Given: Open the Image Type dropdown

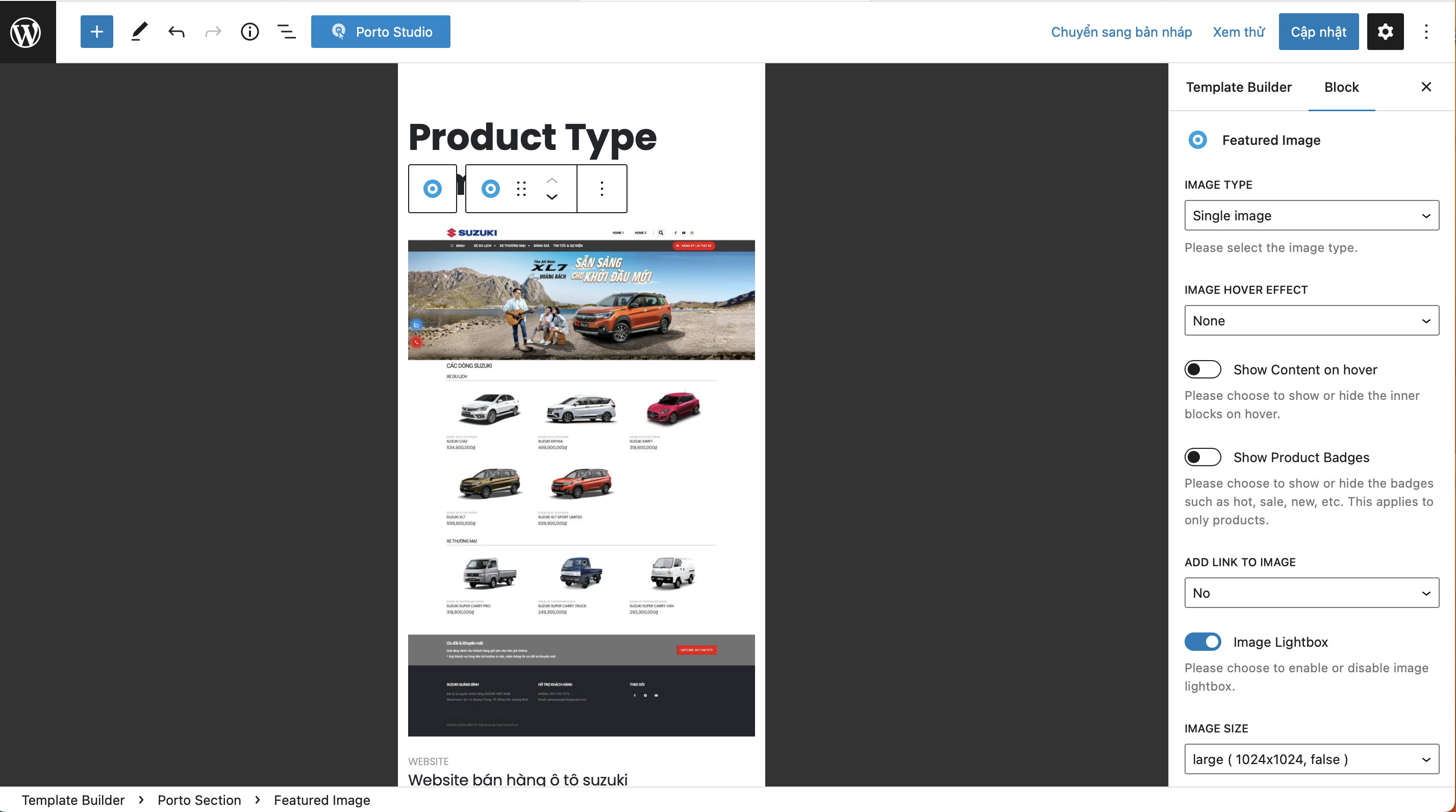Looking at the screenshot, I should pyautogui.click(x=1311, y=215).
